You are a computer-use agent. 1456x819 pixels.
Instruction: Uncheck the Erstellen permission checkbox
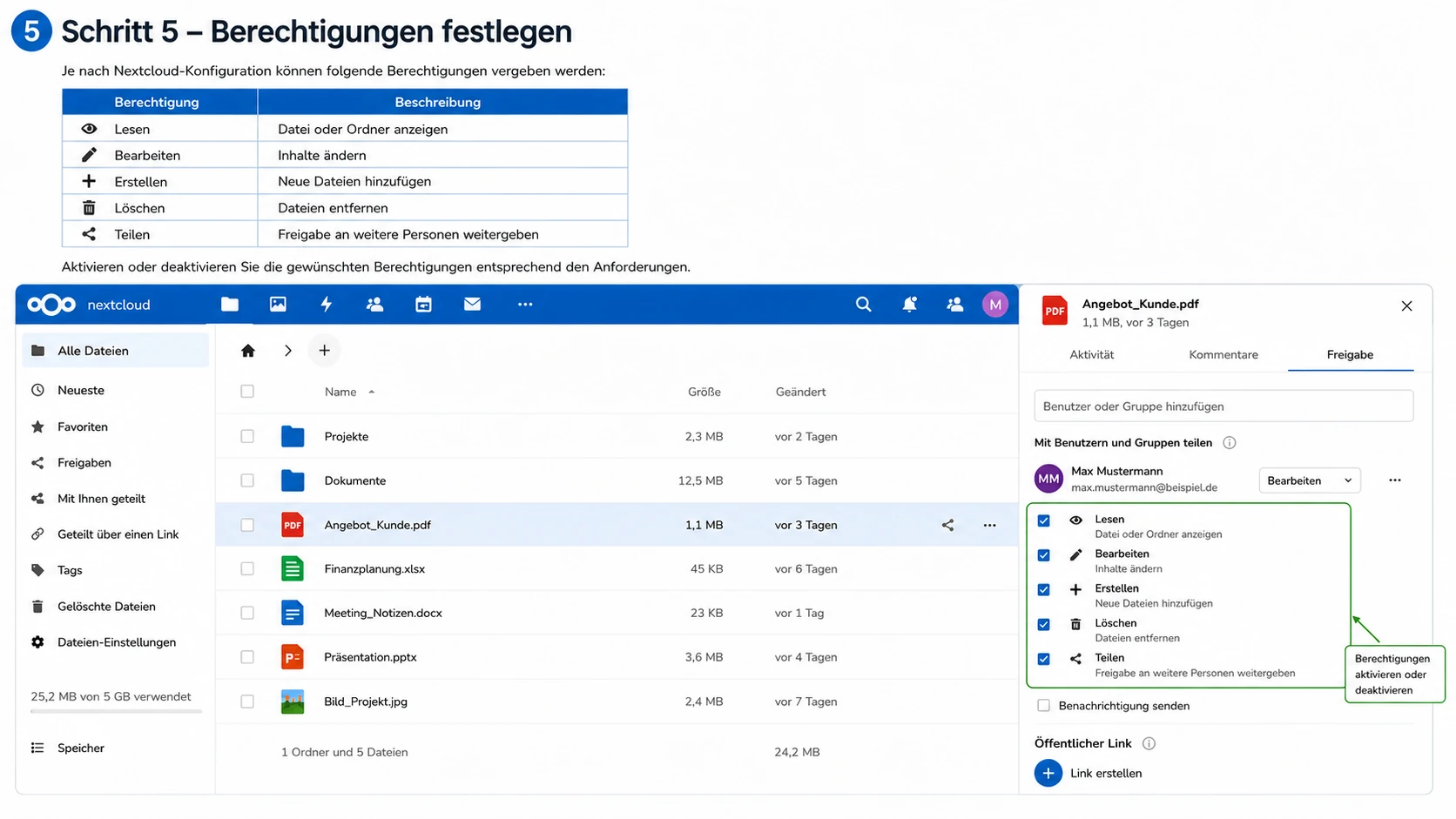click(1043, 589)
